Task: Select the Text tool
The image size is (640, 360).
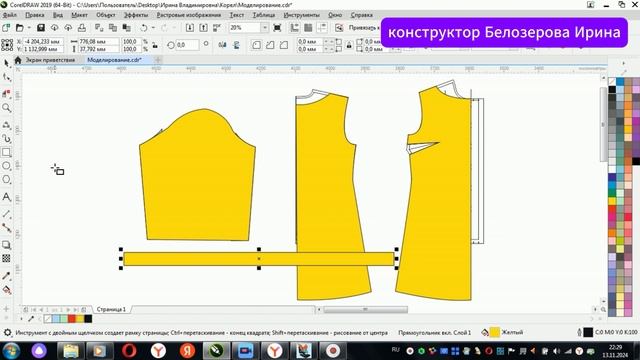Action: point(7,197)
